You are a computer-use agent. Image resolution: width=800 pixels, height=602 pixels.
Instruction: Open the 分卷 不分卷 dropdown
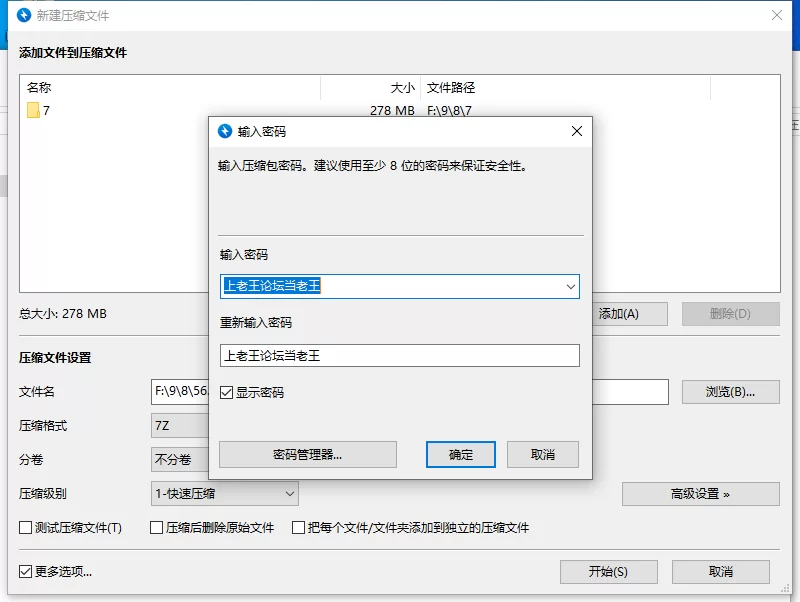coord(180,460)
